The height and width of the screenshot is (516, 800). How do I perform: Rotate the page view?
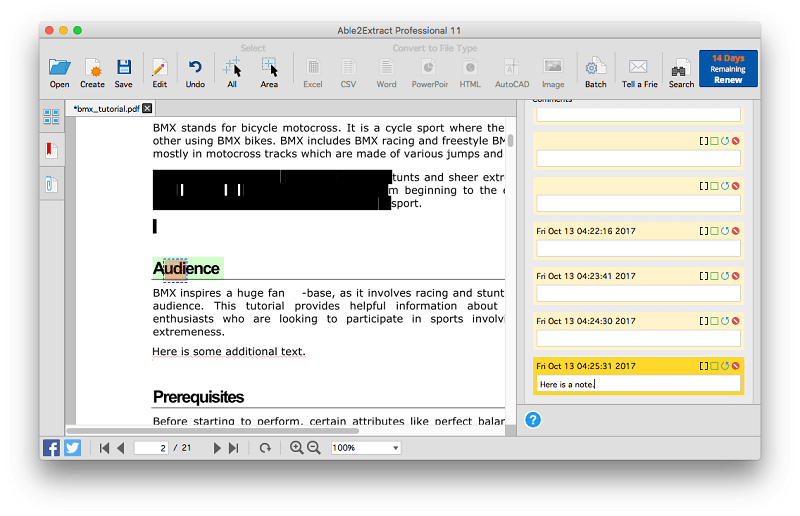tap(265, 448)
